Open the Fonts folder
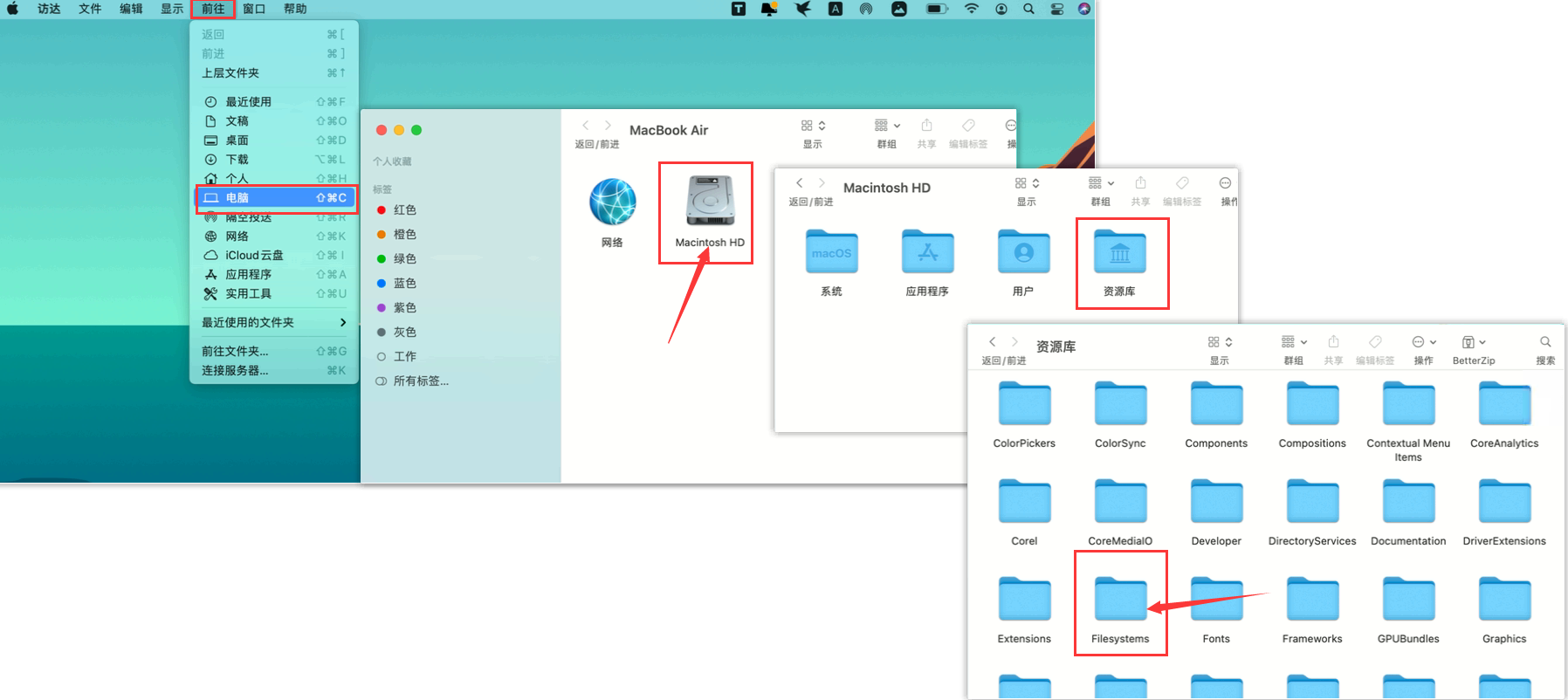This screenshot has height=700, width=1568. tap(1215, 600)
